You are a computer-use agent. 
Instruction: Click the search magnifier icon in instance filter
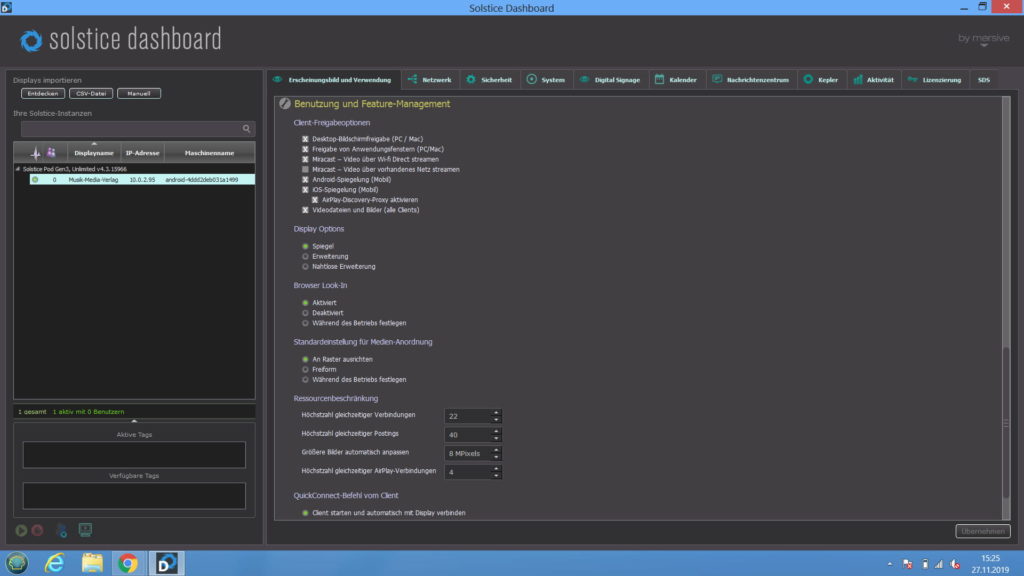247,129
